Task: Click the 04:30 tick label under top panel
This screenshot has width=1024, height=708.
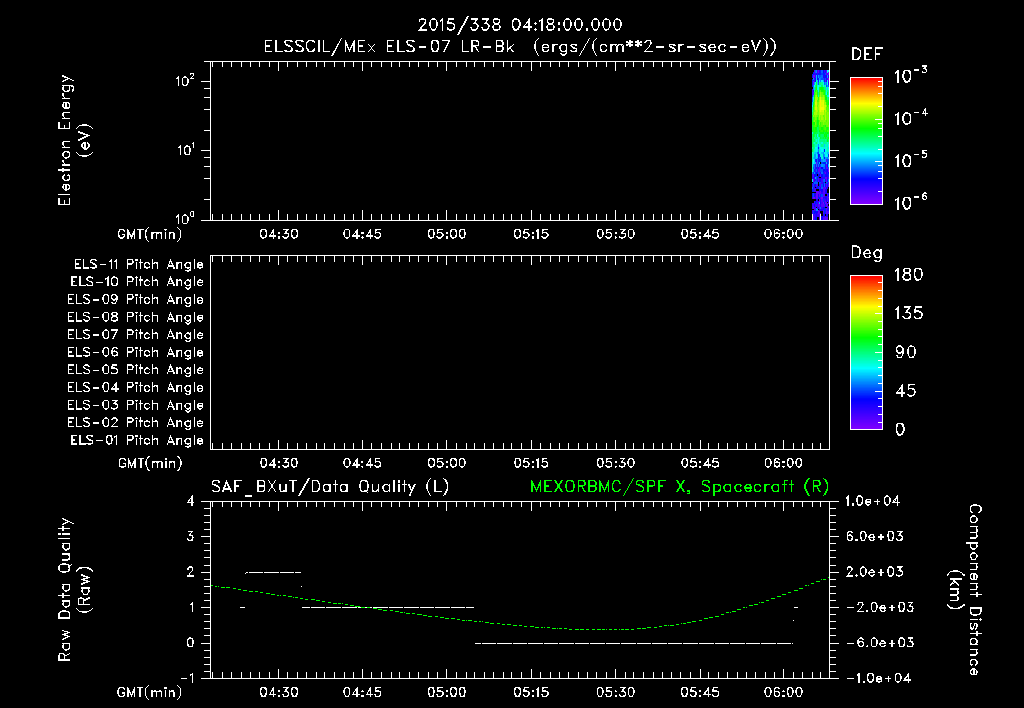Action: point(279,234)
